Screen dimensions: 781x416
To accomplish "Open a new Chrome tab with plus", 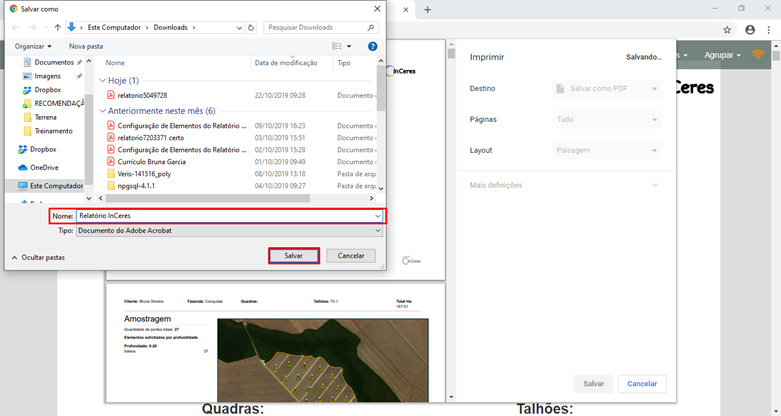I will [427, 9].
